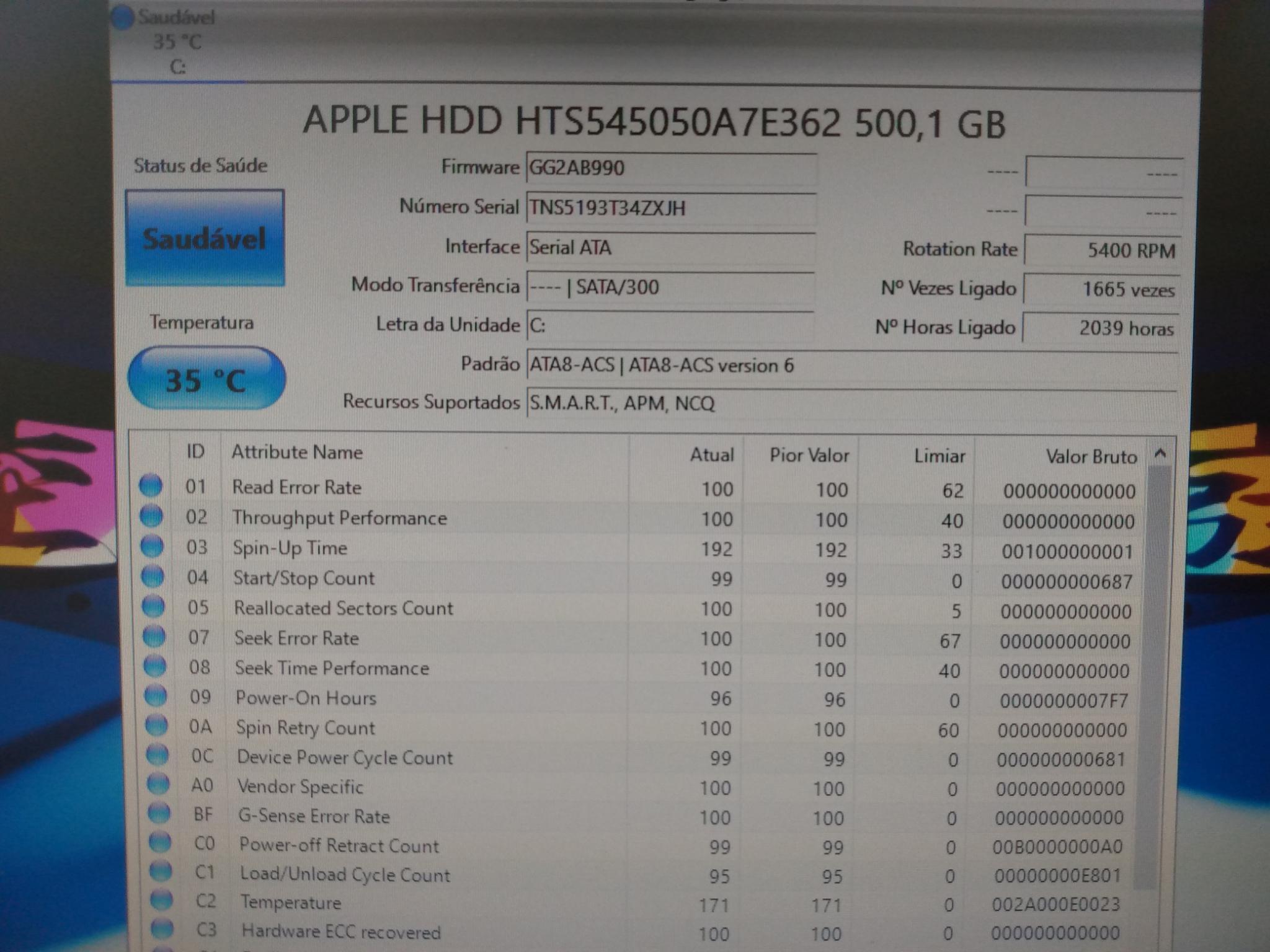Click status icon for Read Error Rate
Image resolution: width=1270 pixels, height=952 pixels.
pos(151,486)
